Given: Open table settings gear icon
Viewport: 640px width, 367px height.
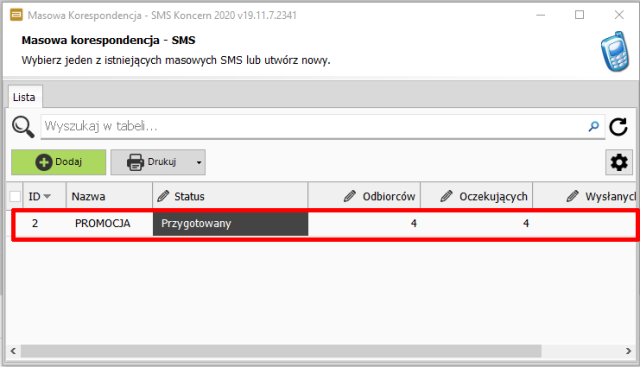Looking at the screenshot, I should [619, 162].
